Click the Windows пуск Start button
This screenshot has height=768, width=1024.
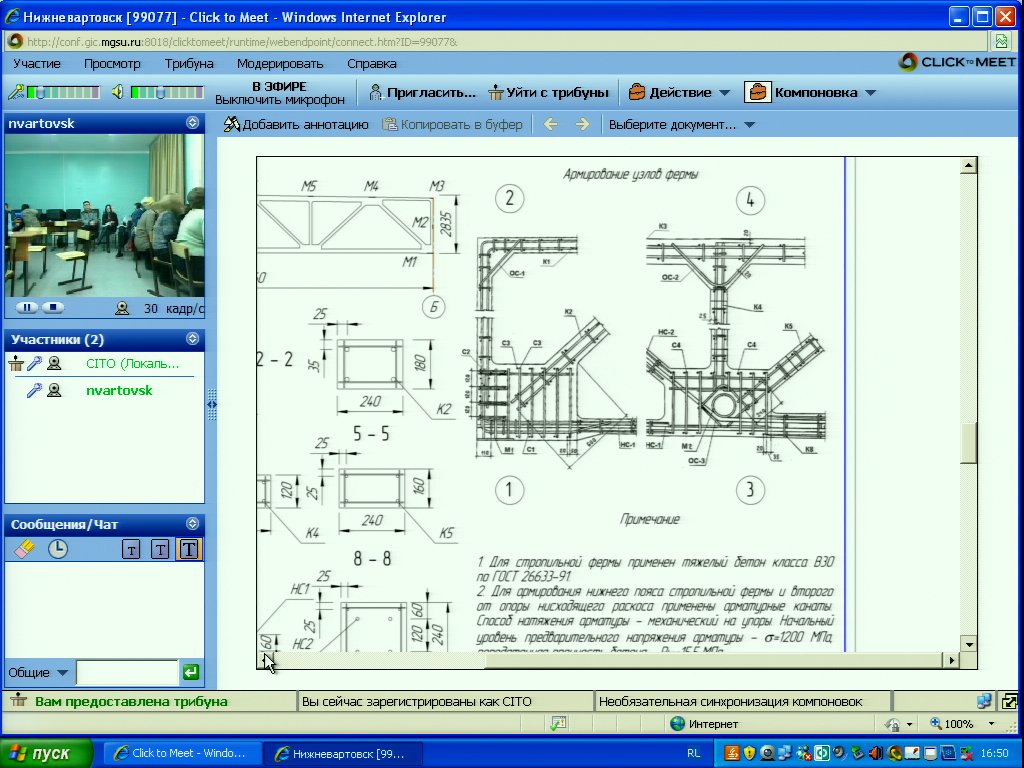pyautogui.click(x=46, y=753)
